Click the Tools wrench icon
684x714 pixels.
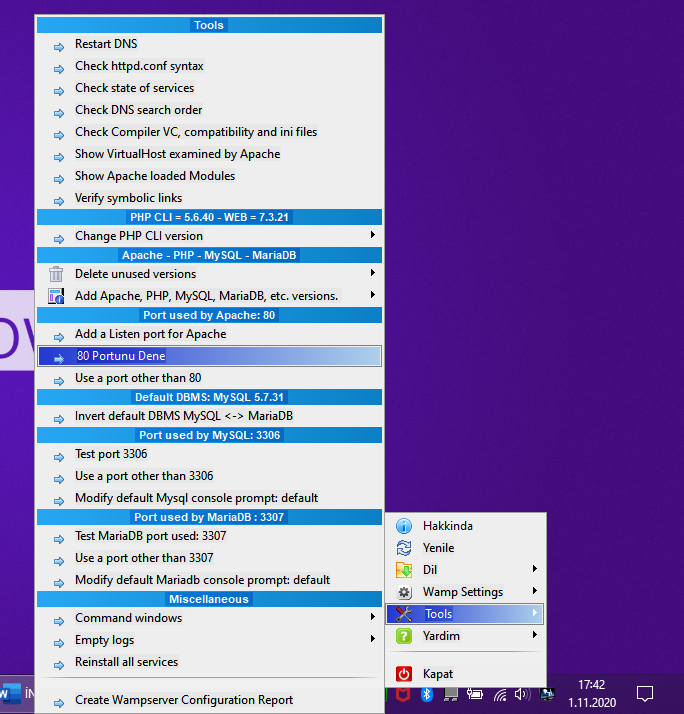[403, 614]
